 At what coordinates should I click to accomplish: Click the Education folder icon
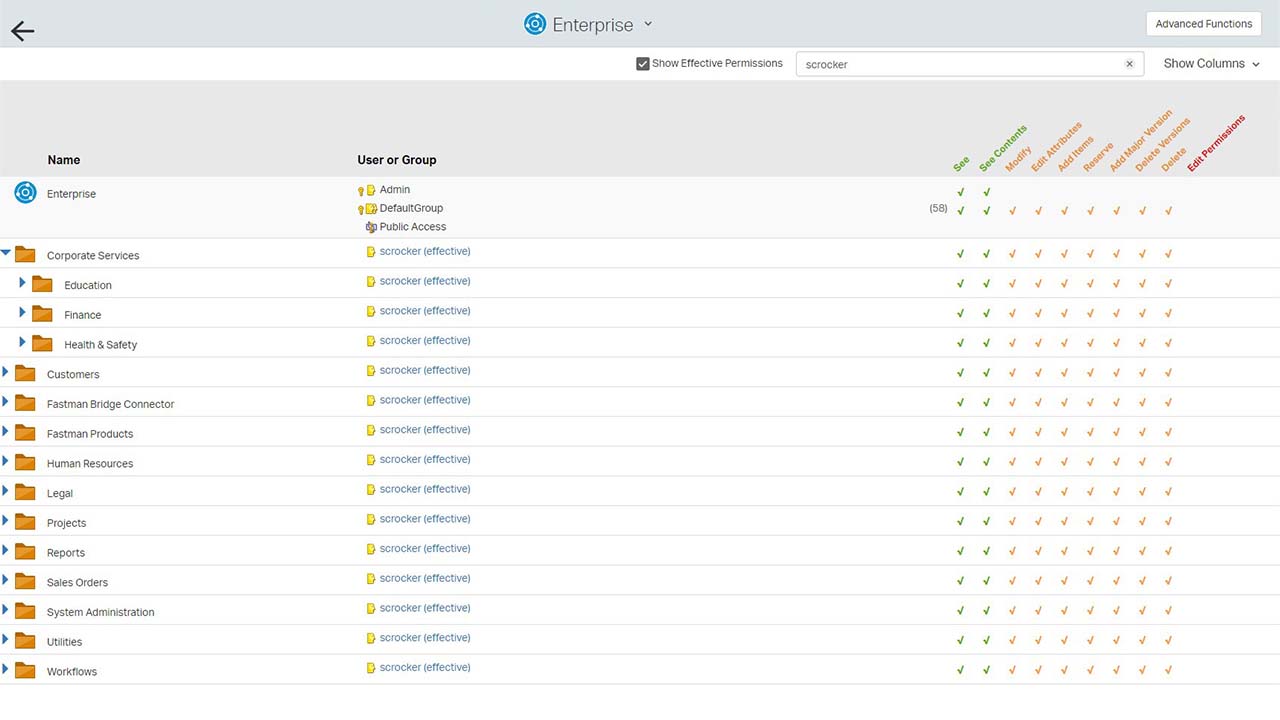(x=42, y=284)
